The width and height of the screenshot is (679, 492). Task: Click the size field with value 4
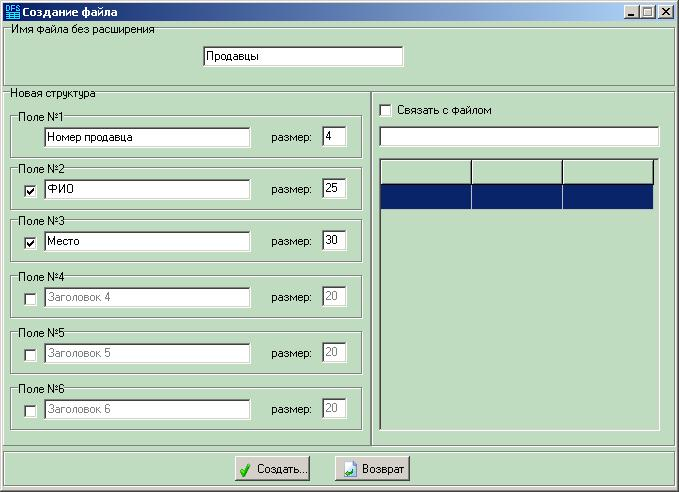334,137
